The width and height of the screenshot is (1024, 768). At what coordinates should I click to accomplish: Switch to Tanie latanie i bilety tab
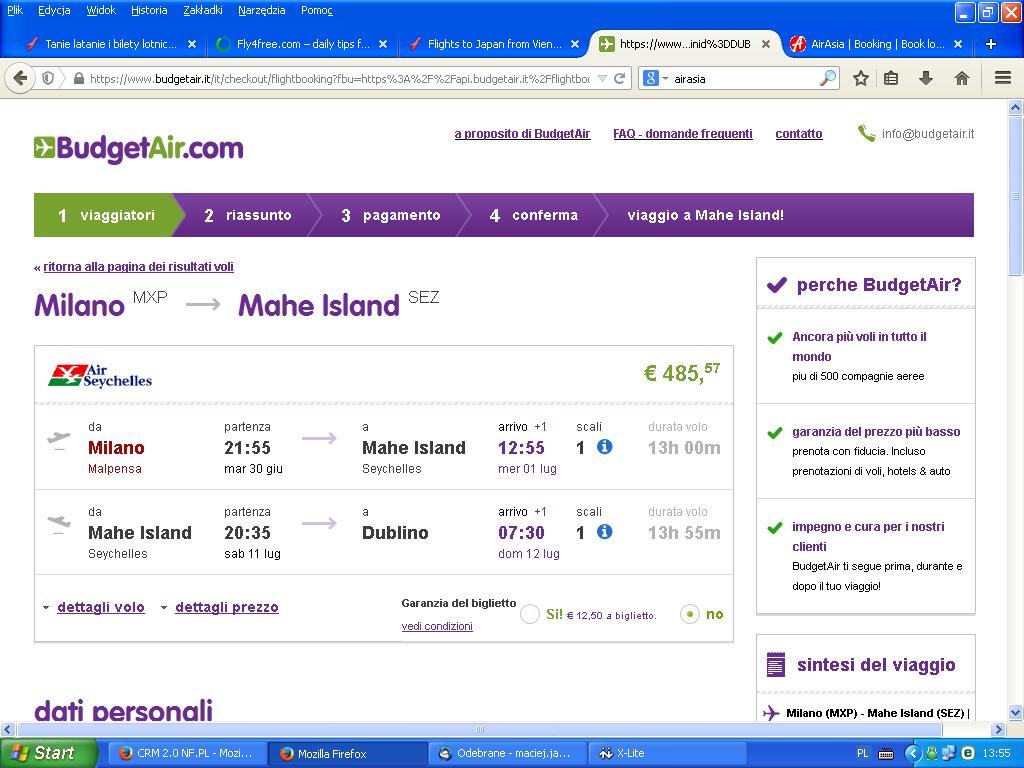click(x=110, y=44)
